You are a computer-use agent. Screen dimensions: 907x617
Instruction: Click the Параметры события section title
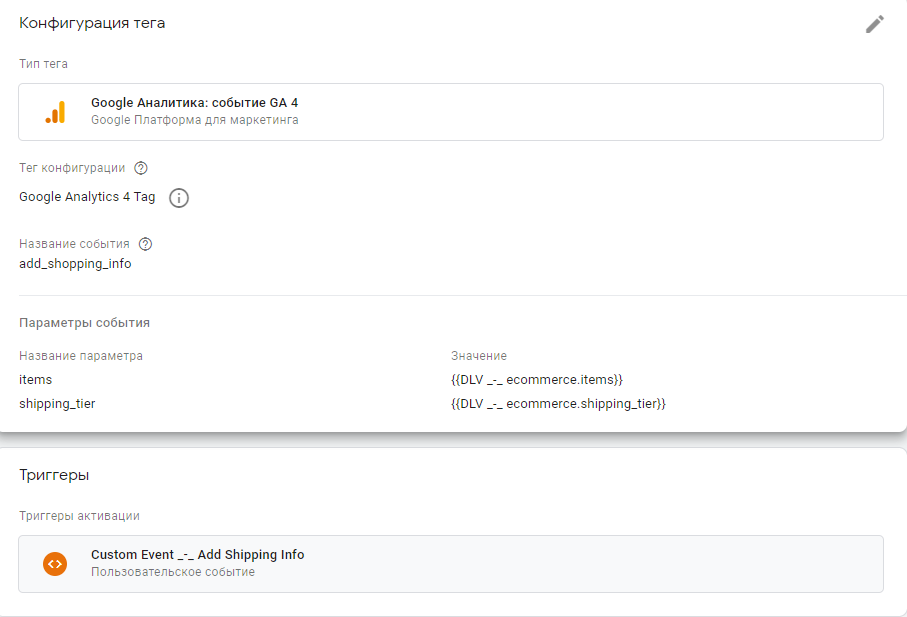(x=84, y=323)
